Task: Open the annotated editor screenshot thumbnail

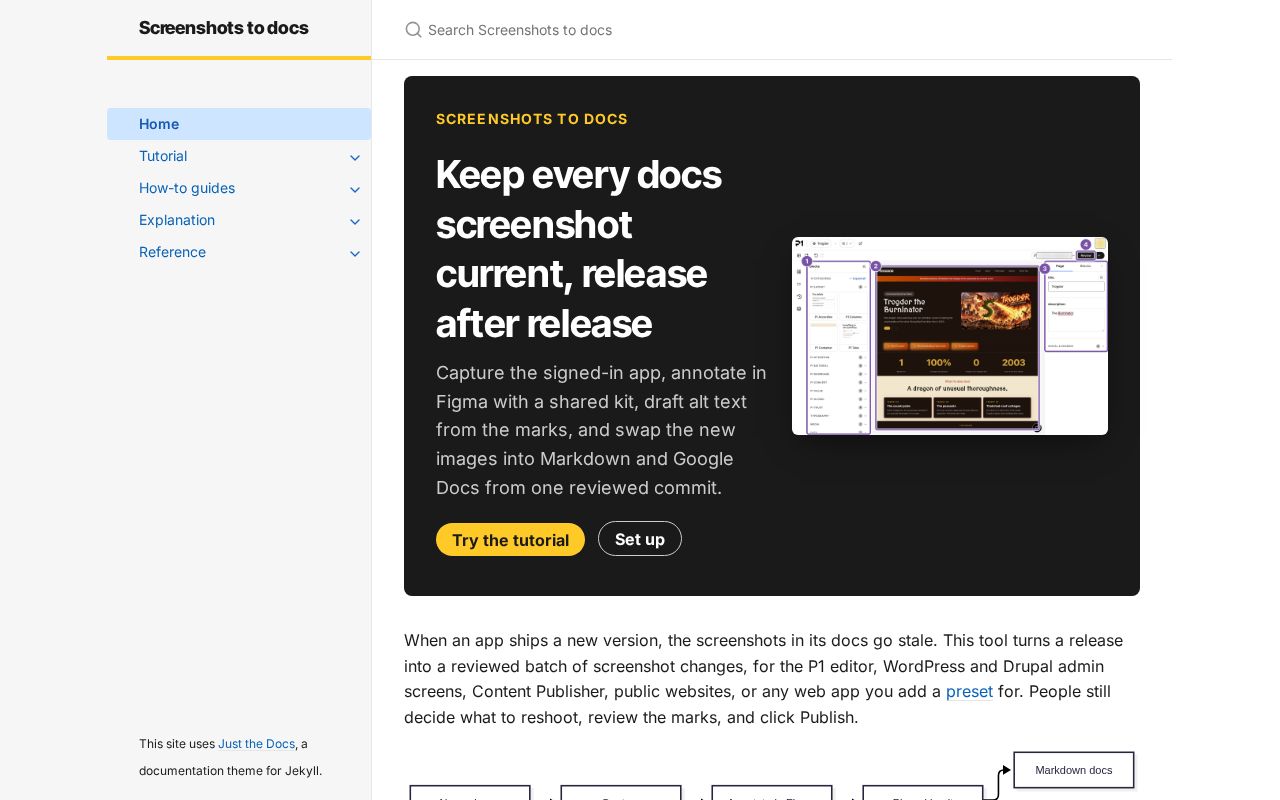Action: coord(950,336)
